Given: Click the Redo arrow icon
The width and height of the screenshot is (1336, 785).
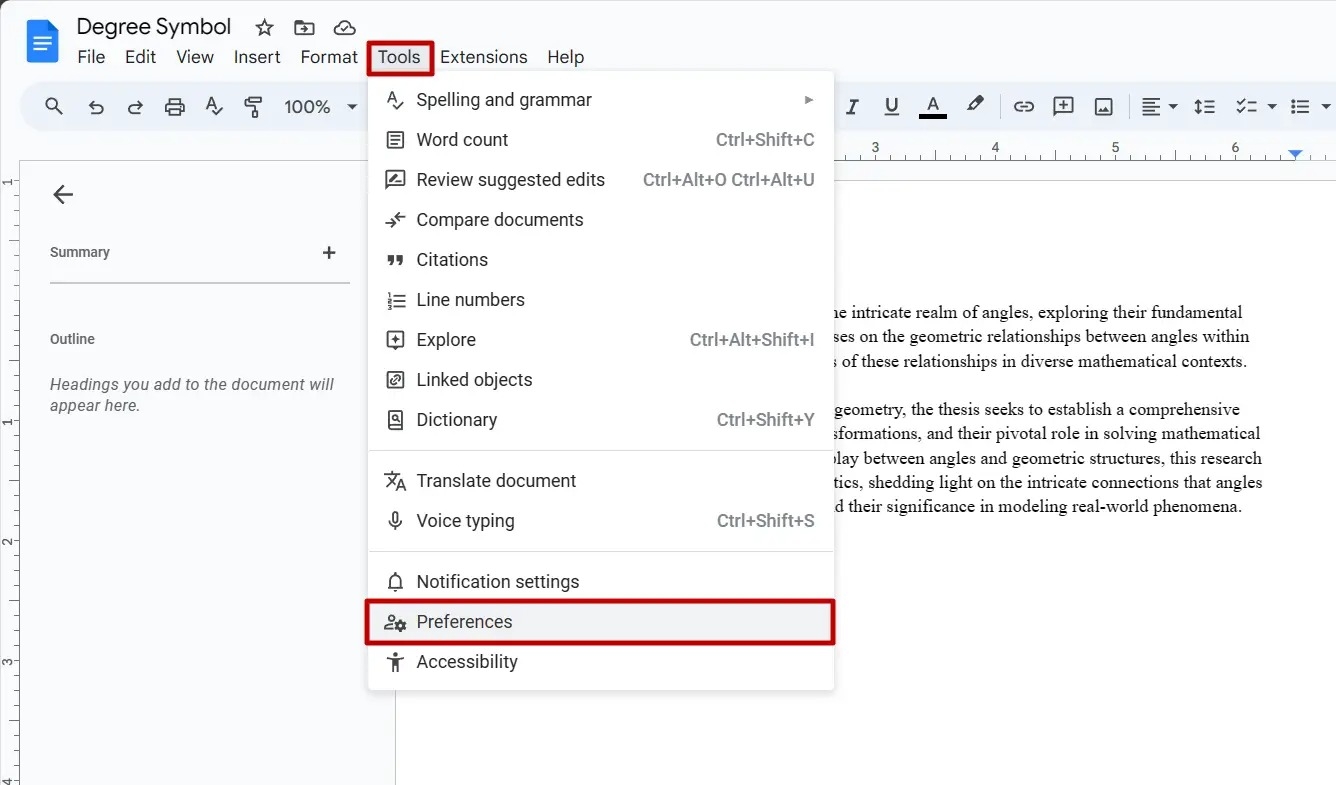Looking at the screenshot, I should point(135,106).
